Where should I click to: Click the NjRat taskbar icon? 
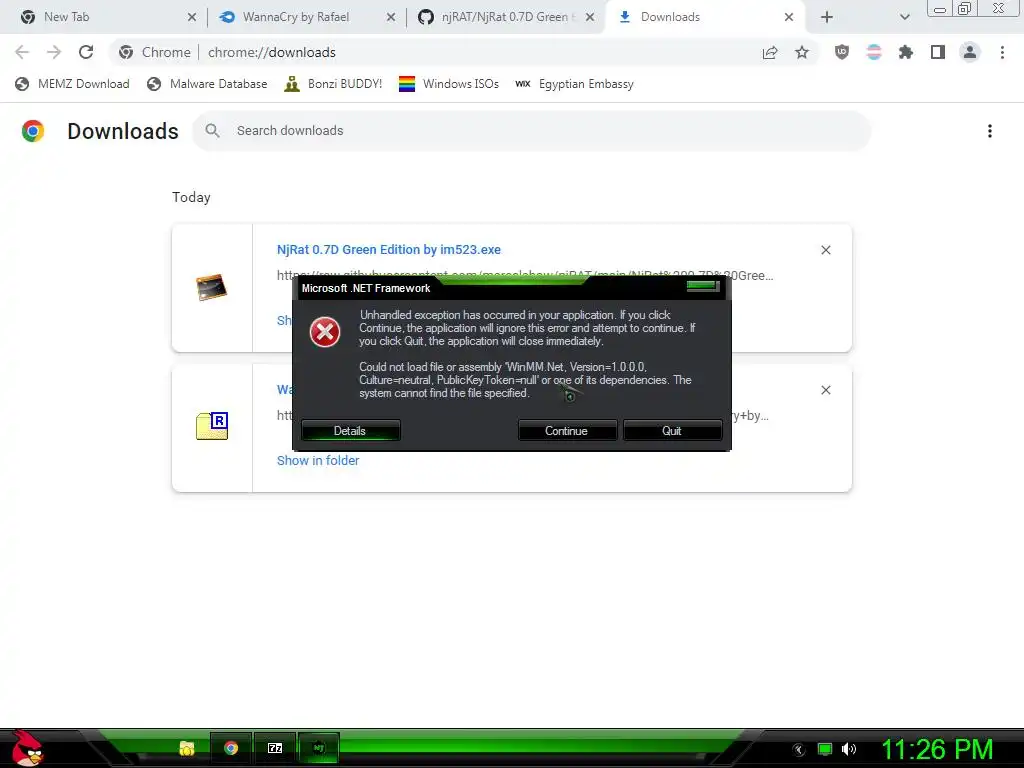tap(319, 748)
